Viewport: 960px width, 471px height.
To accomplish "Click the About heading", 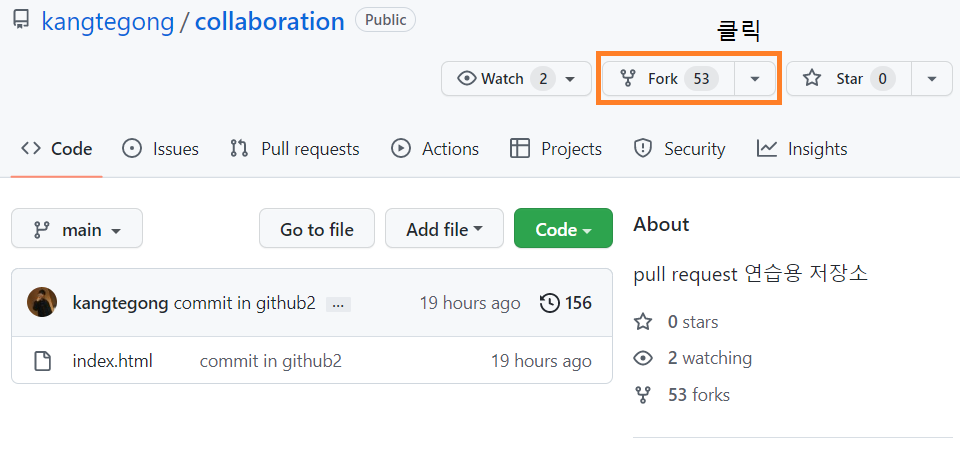I will tap(661, 224).
